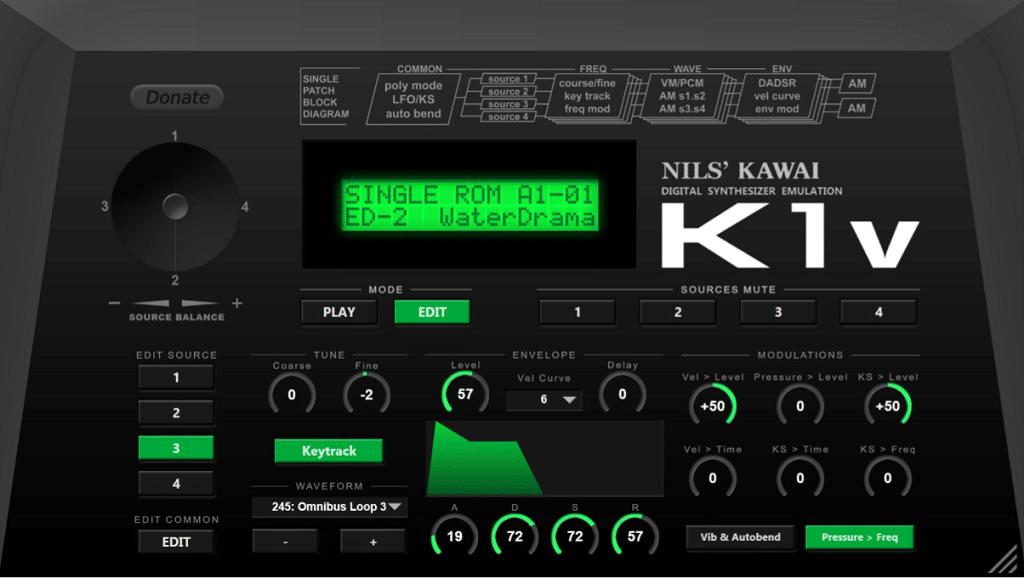Click the envelope Level knob
The width and height of the screenshot is (1024, 579).
(x=465, y=394)
